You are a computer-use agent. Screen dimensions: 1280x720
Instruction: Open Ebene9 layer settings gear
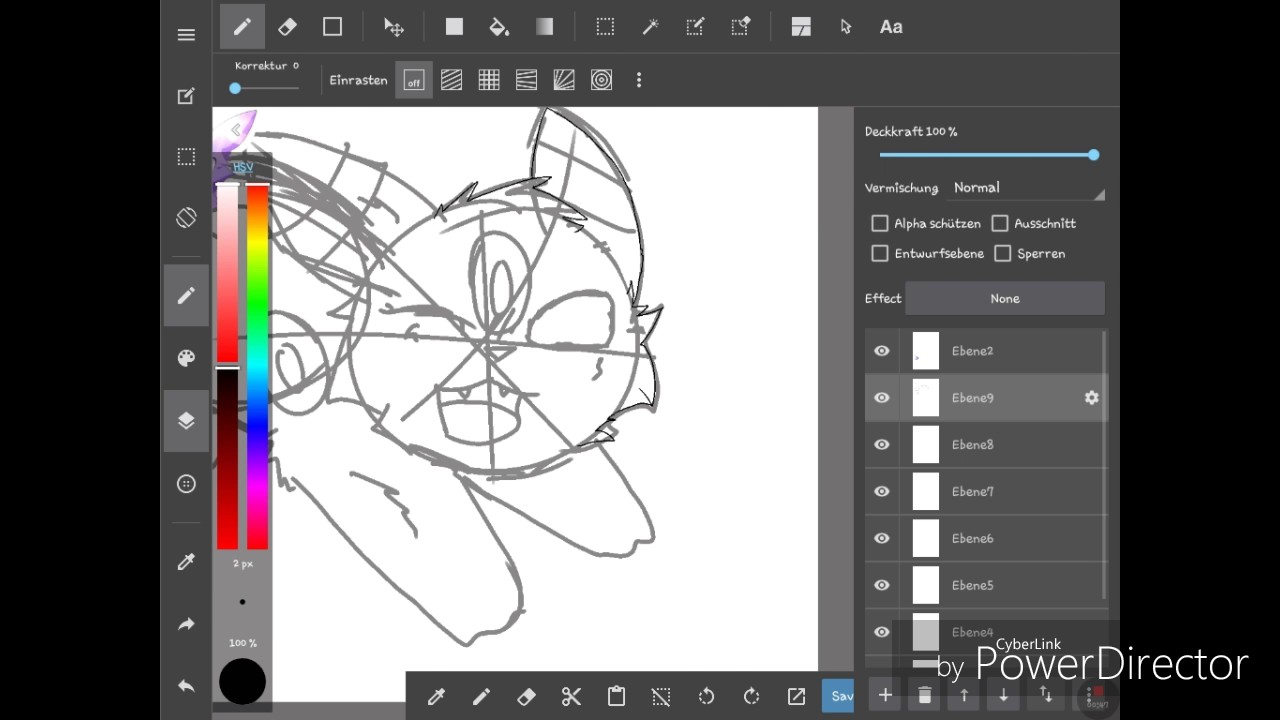[x=1091, y=398]
